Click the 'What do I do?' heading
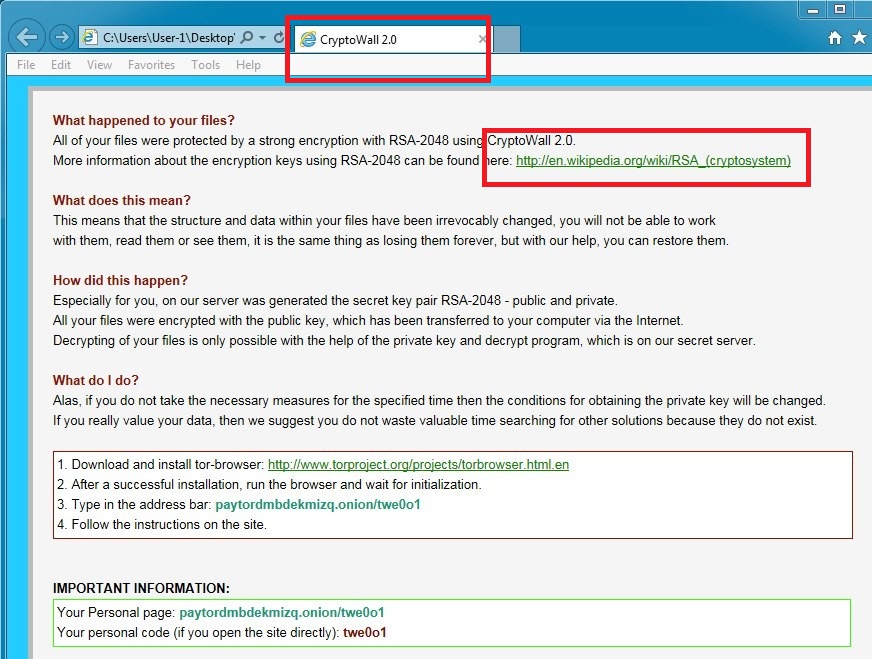 point(96,380)
